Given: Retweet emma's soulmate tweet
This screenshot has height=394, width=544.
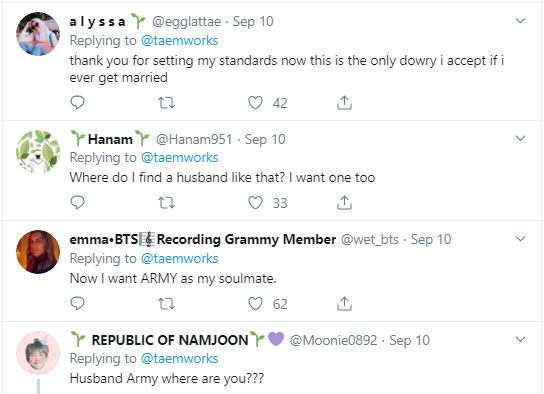Looking at the screenshot, I should coord(167,304).
